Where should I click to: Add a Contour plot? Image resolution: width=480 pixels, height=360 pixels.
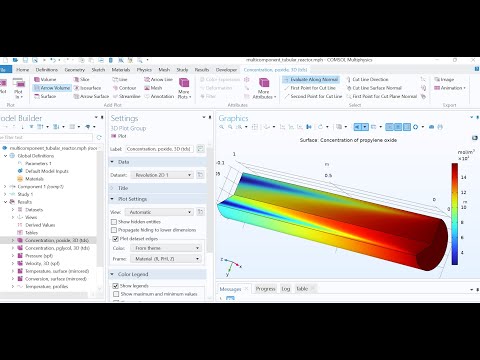click(124, 88)
